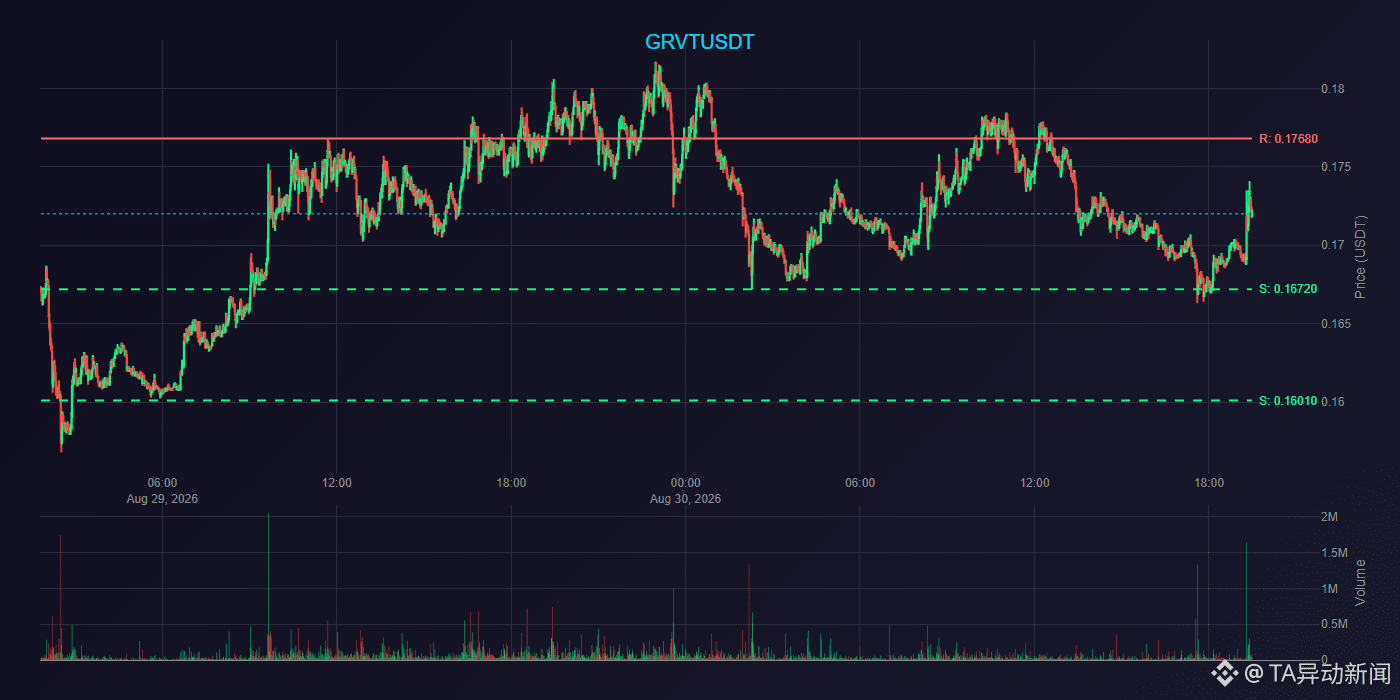
Task: Click the dotted current price line
Action: [x=645, y=214]
